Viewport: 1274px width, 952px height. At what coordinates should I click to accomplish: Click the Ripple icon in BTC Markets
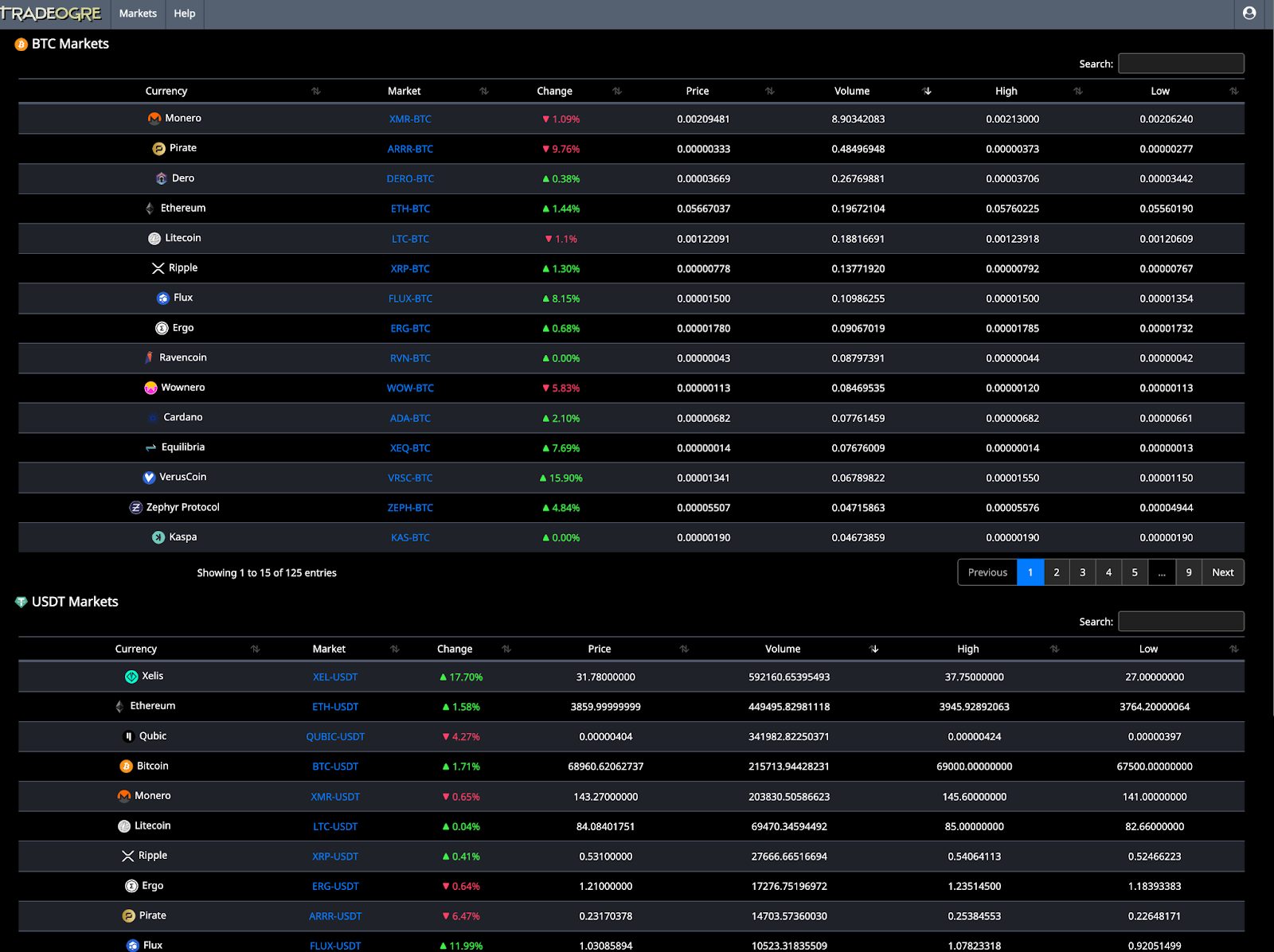point(158,268)
